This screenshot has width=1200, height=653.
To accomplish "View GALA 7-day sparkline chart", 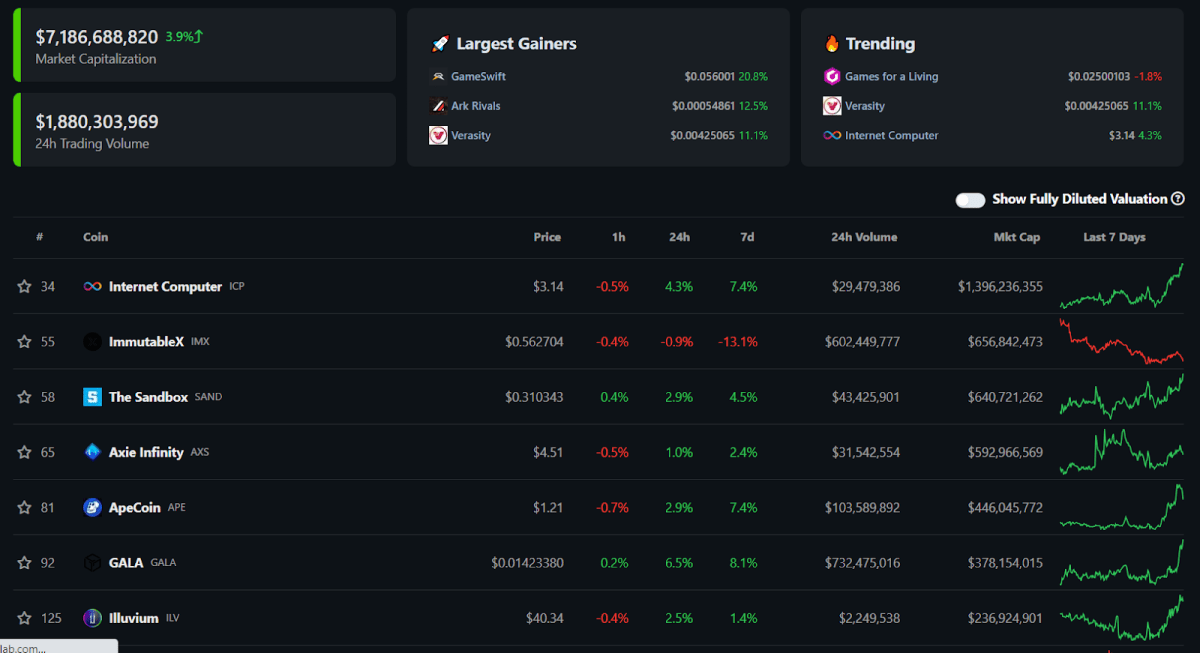I will click(x=1122, y=562).
